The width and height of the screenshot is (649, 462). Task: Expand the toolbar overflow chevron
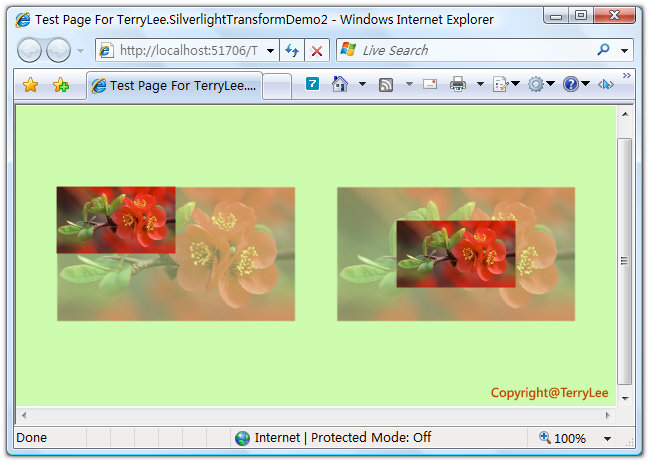coord(627,75)
